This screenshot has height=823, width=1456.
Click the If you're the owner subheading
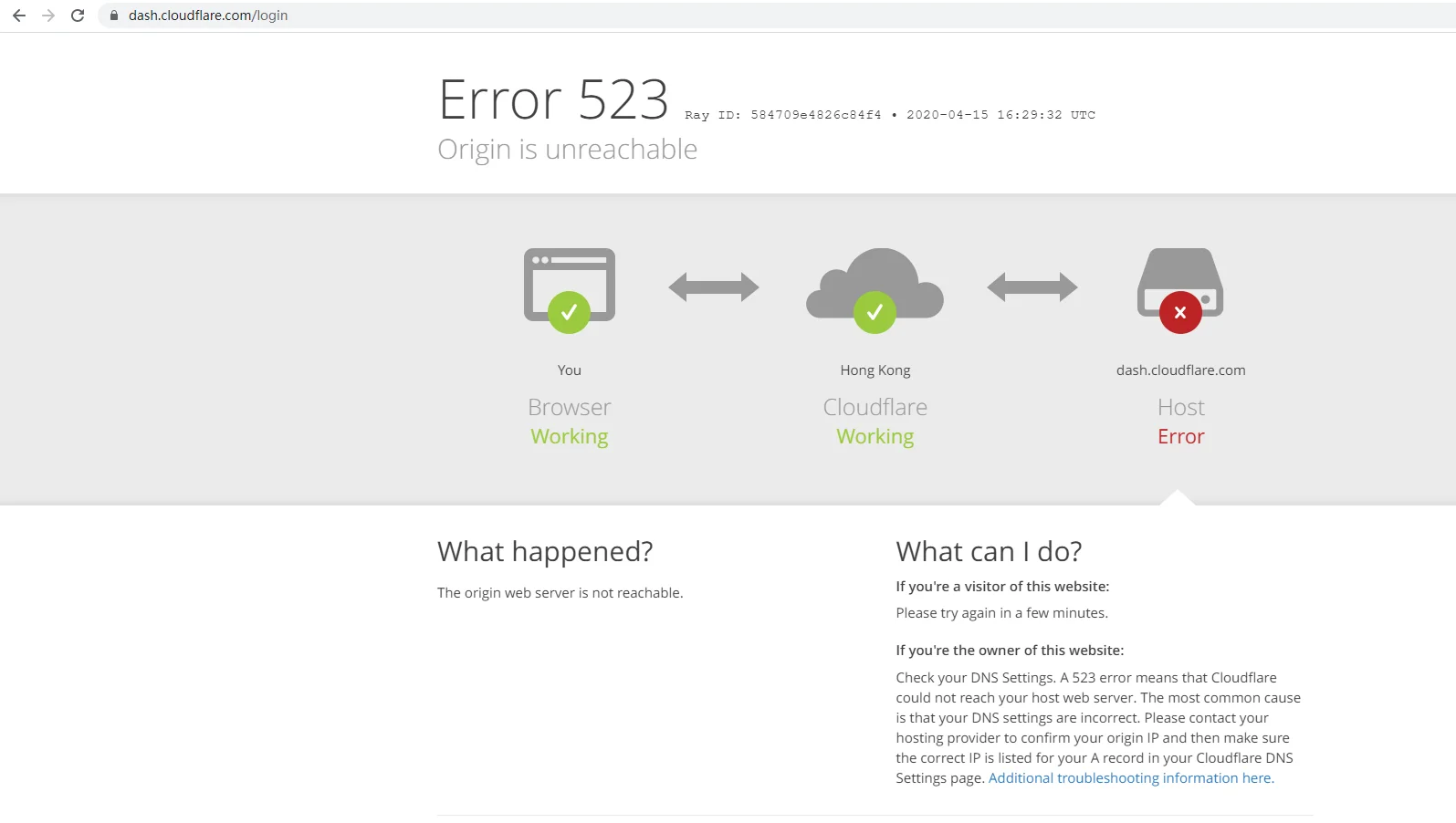1010,651
